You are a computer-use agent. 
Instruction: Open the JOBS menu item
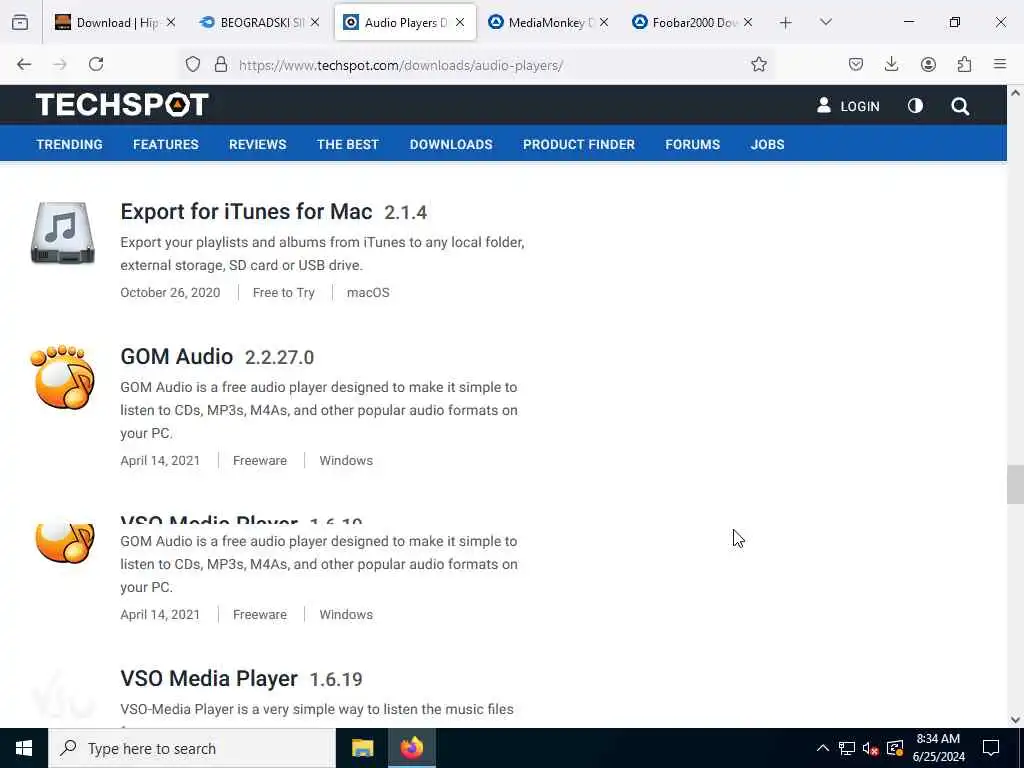click(767, 144)
